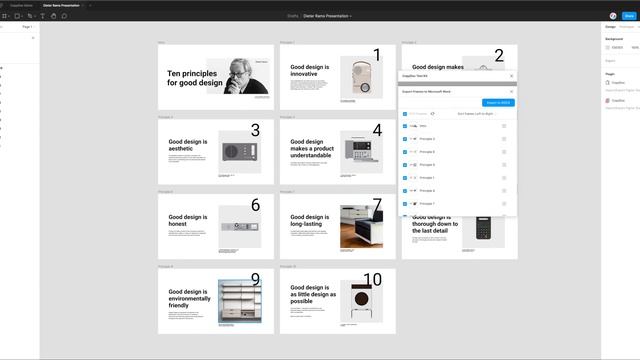Click the drag handle on the Intro row

pyautogui.click(x=504, y=126)
